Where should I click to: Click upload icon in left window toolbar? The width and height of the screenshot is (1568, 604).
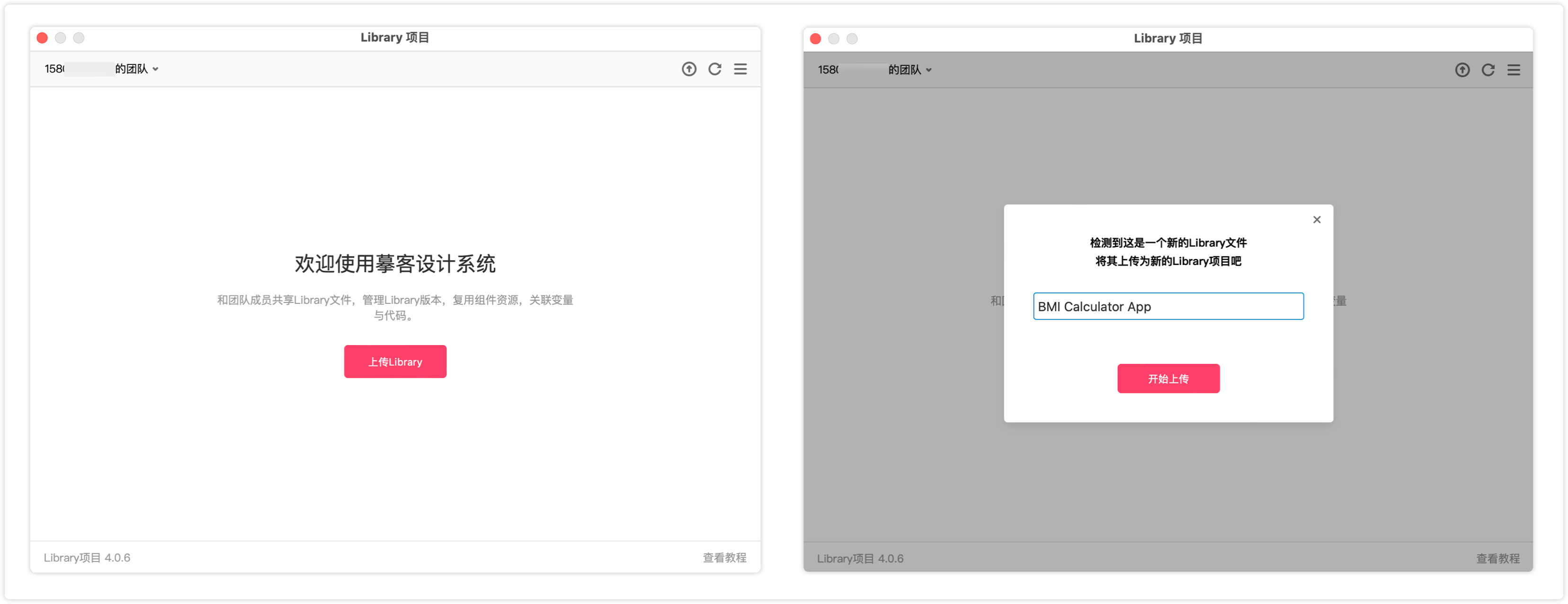(x=688, y=69)
